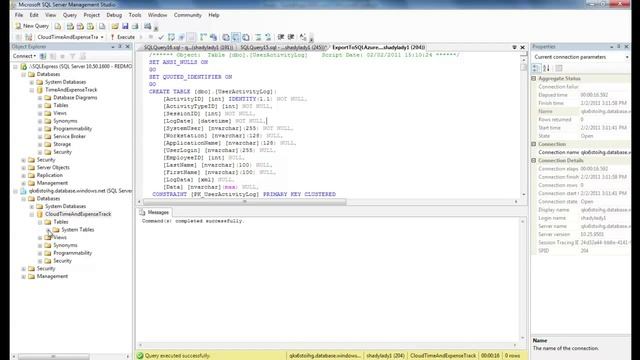Click the Disconnect icon in Object Explorer

pyautogui.click(x=53, y=56)
